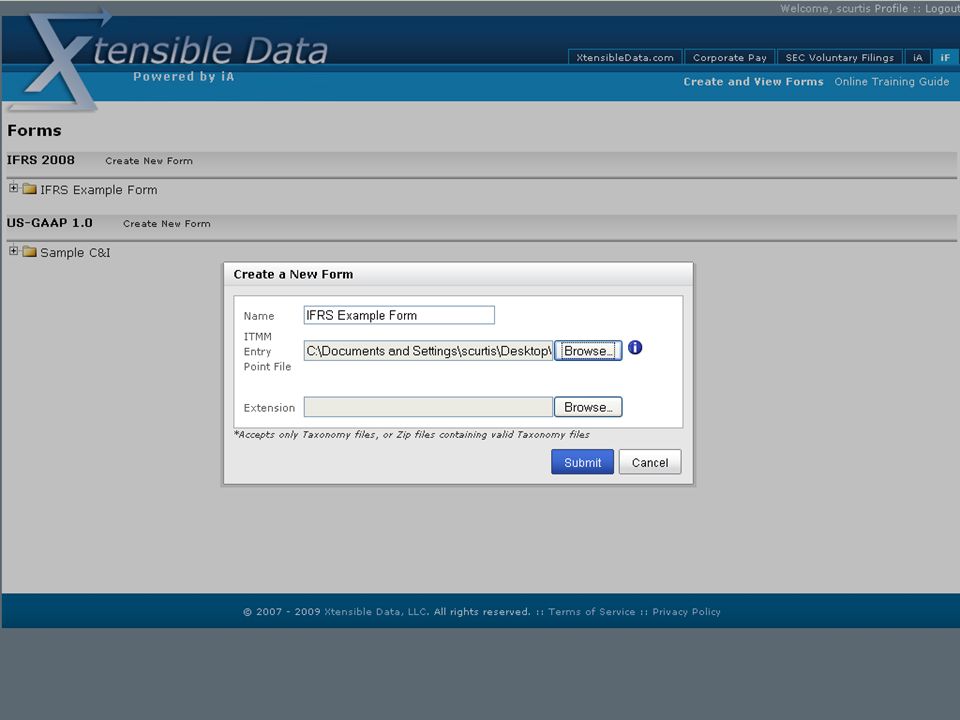Open Create and View Forms menu
Image resolution: width=960 pixels, height=720 pixels.
tap(754, 81)
